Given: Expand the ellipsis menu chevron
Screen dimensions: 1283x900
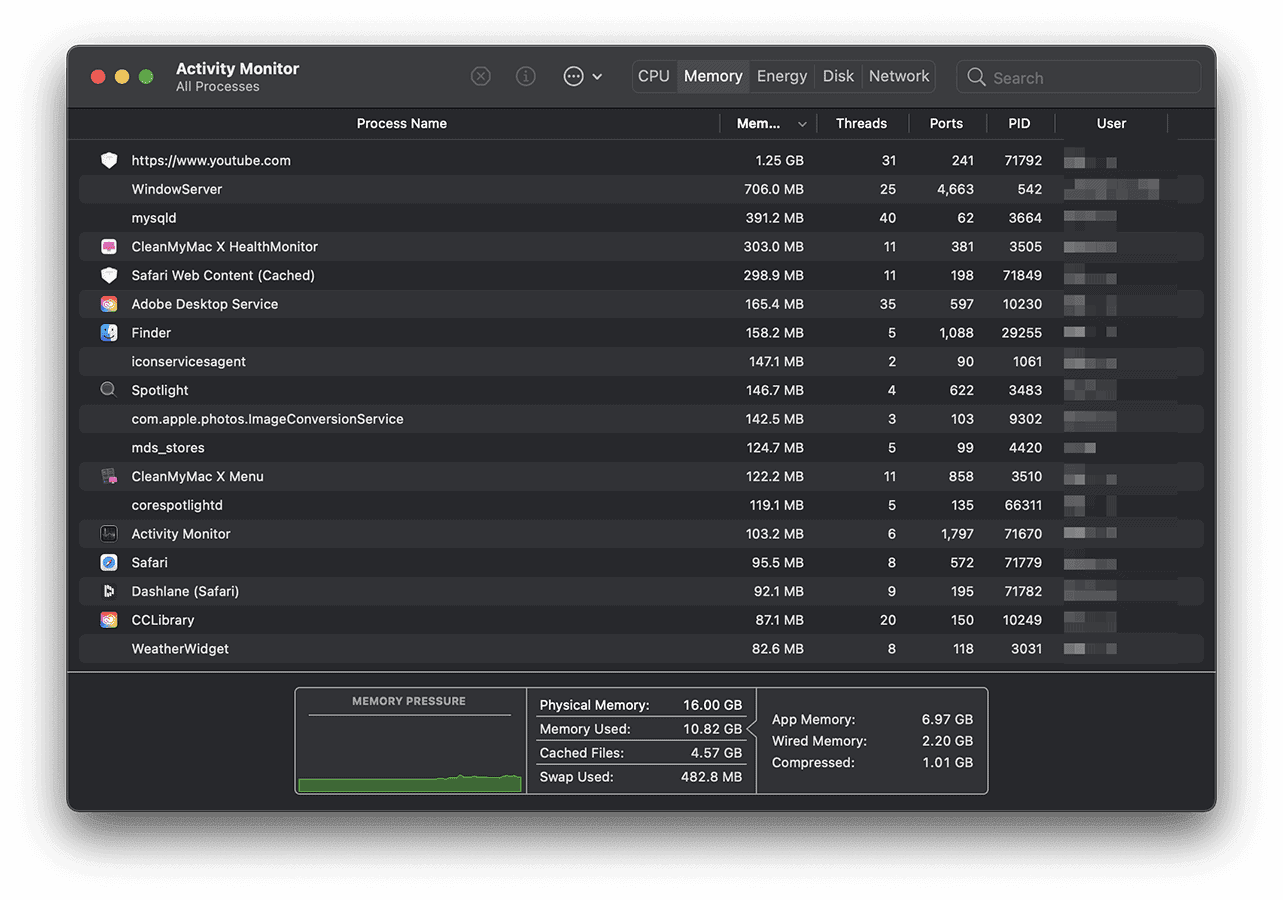Looking at the screenshot, I should pos(597,77).
